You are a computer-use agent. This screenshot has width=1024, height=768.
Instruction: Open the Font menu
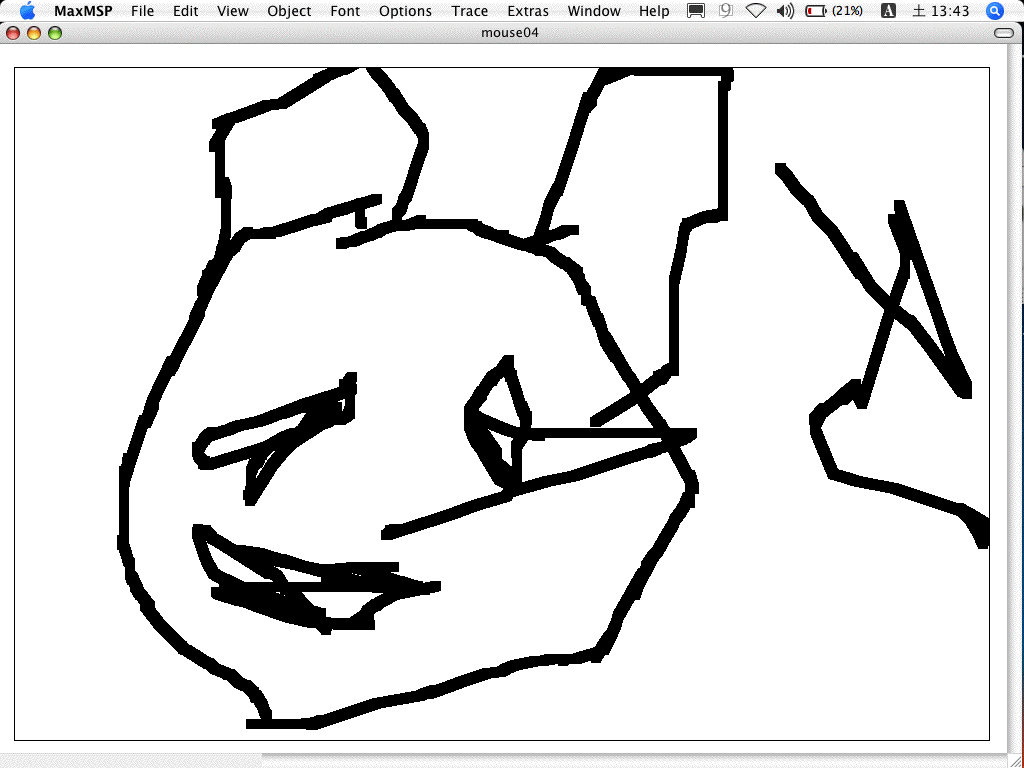point(345,11)
